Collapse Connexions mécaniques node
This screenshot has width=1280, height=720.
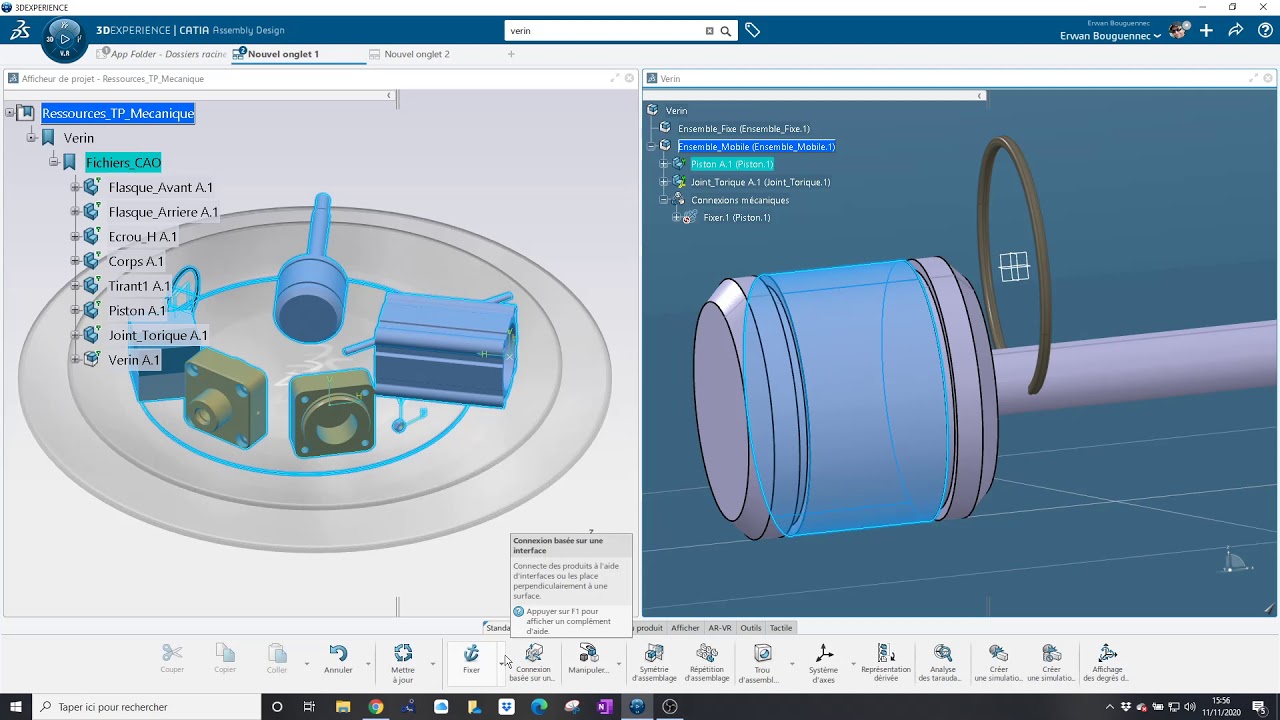click(x=664, y=200)
